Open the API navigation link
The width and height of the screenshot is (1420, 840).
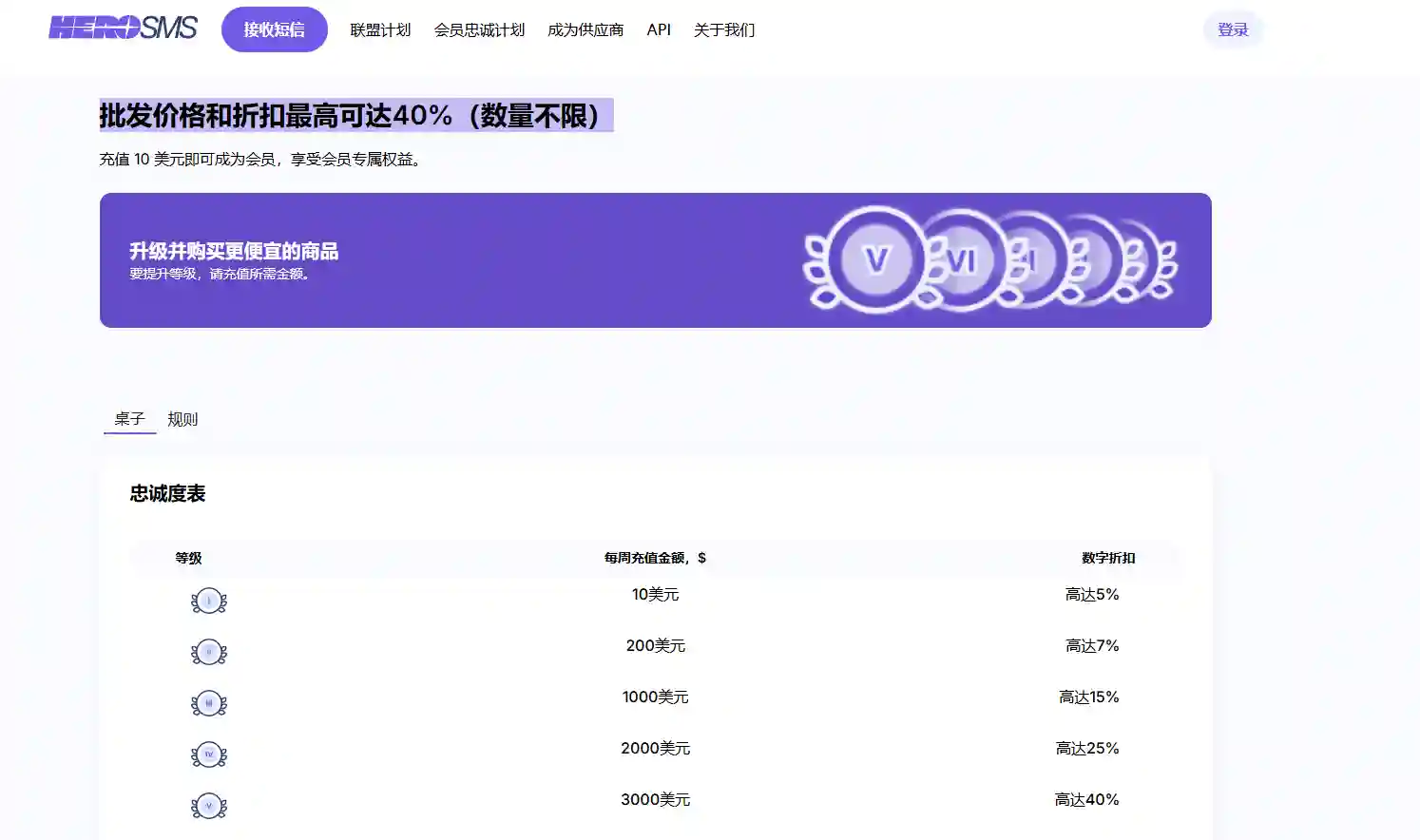(659, 29)
